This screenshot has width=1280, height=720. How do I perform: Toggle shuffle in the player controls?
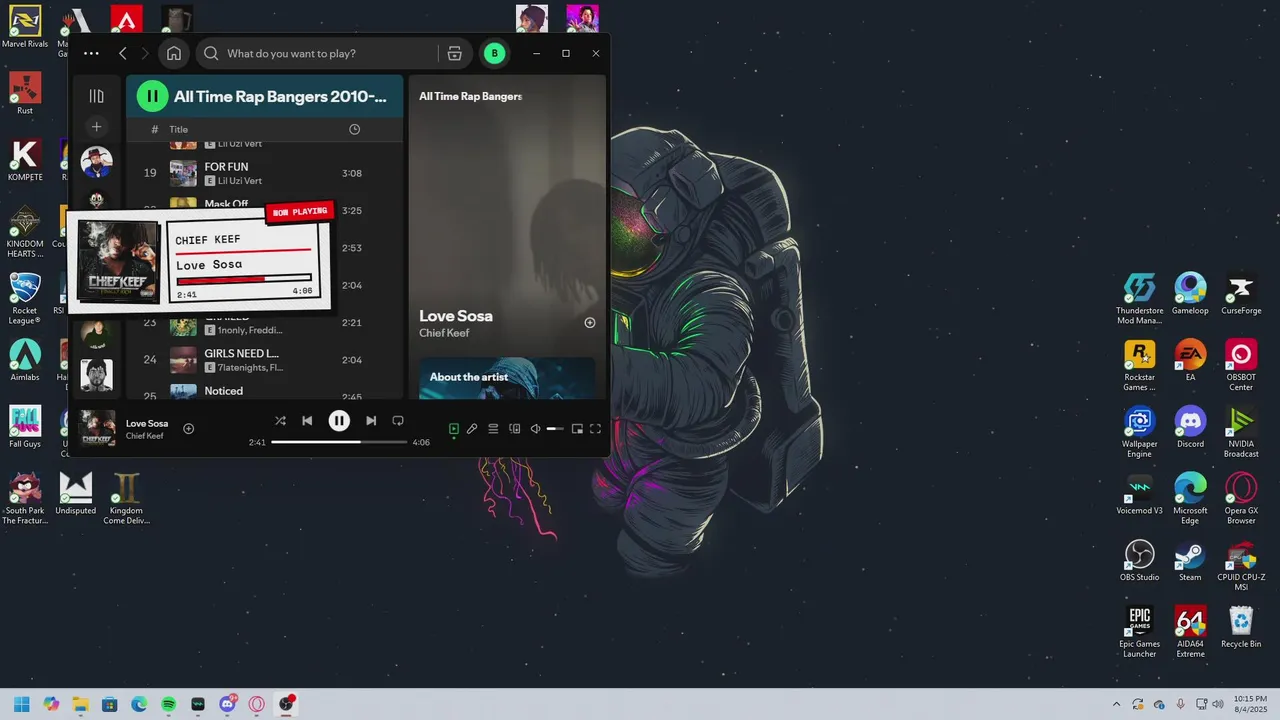coord(280,421)
